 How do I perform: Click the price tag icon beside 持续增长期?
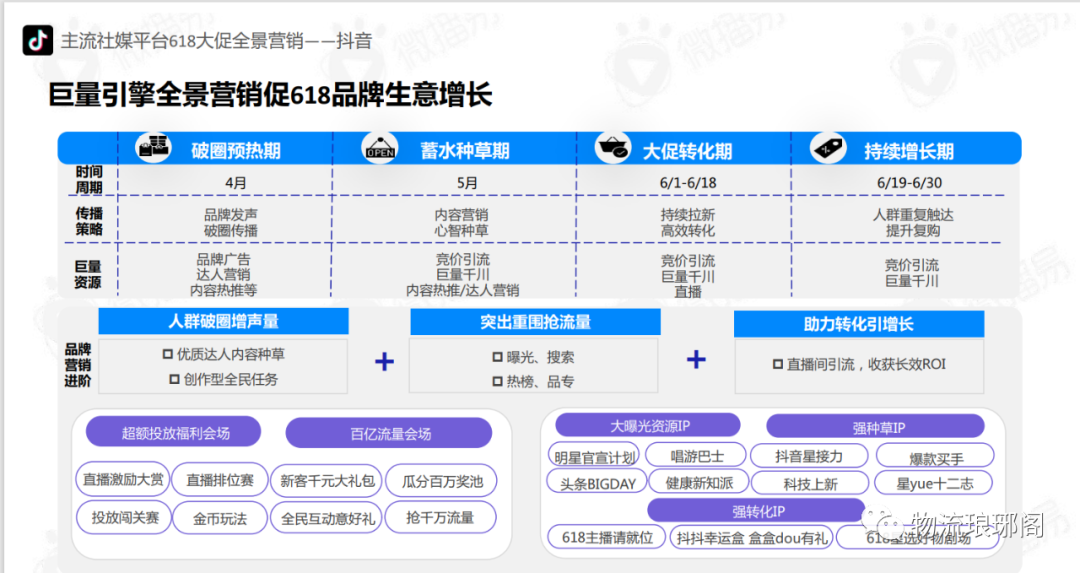click(828, 147)
